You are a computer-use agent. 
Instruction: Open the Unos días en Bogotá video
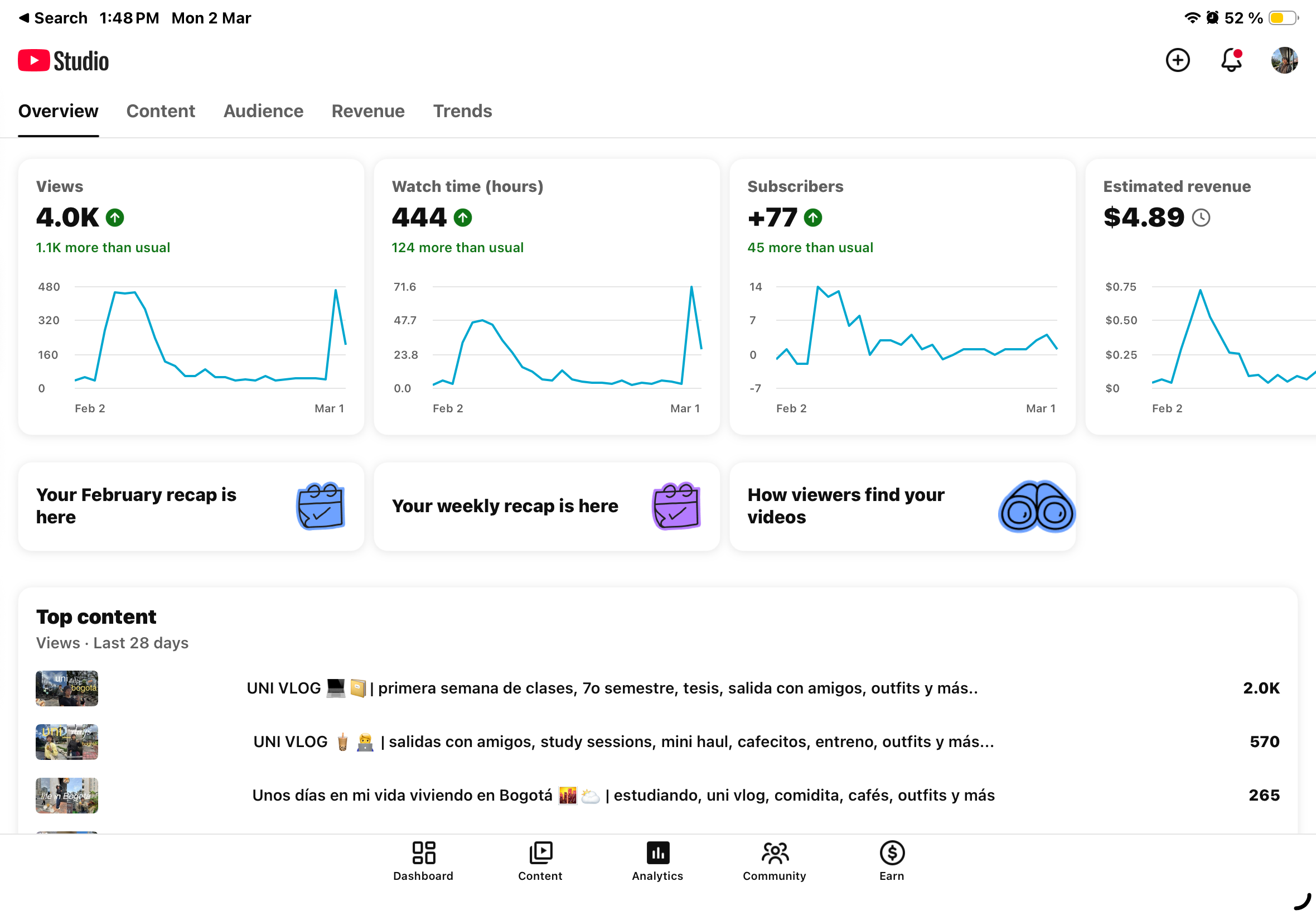point(623,795)
